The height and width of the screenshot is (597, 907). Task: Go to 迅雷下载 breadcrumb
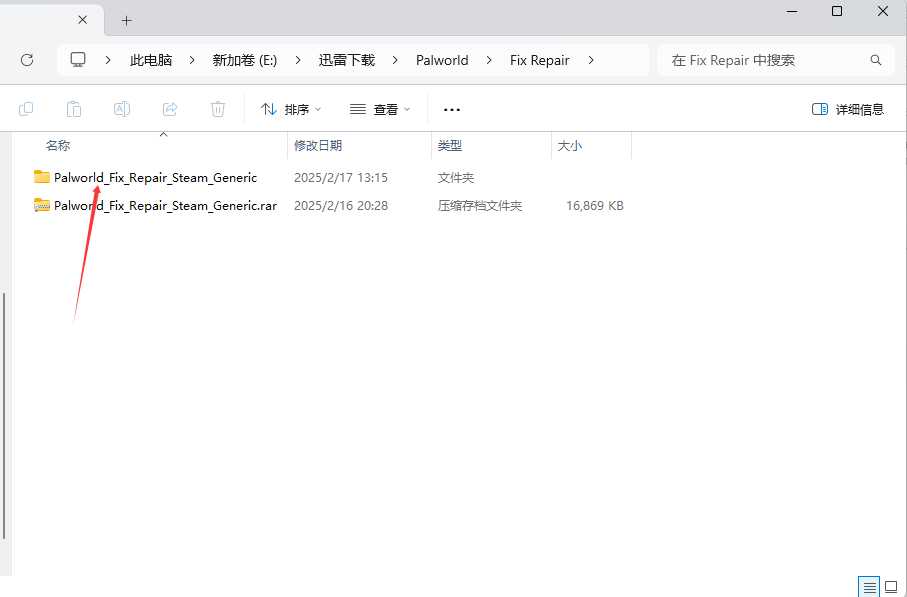(346, 60)
